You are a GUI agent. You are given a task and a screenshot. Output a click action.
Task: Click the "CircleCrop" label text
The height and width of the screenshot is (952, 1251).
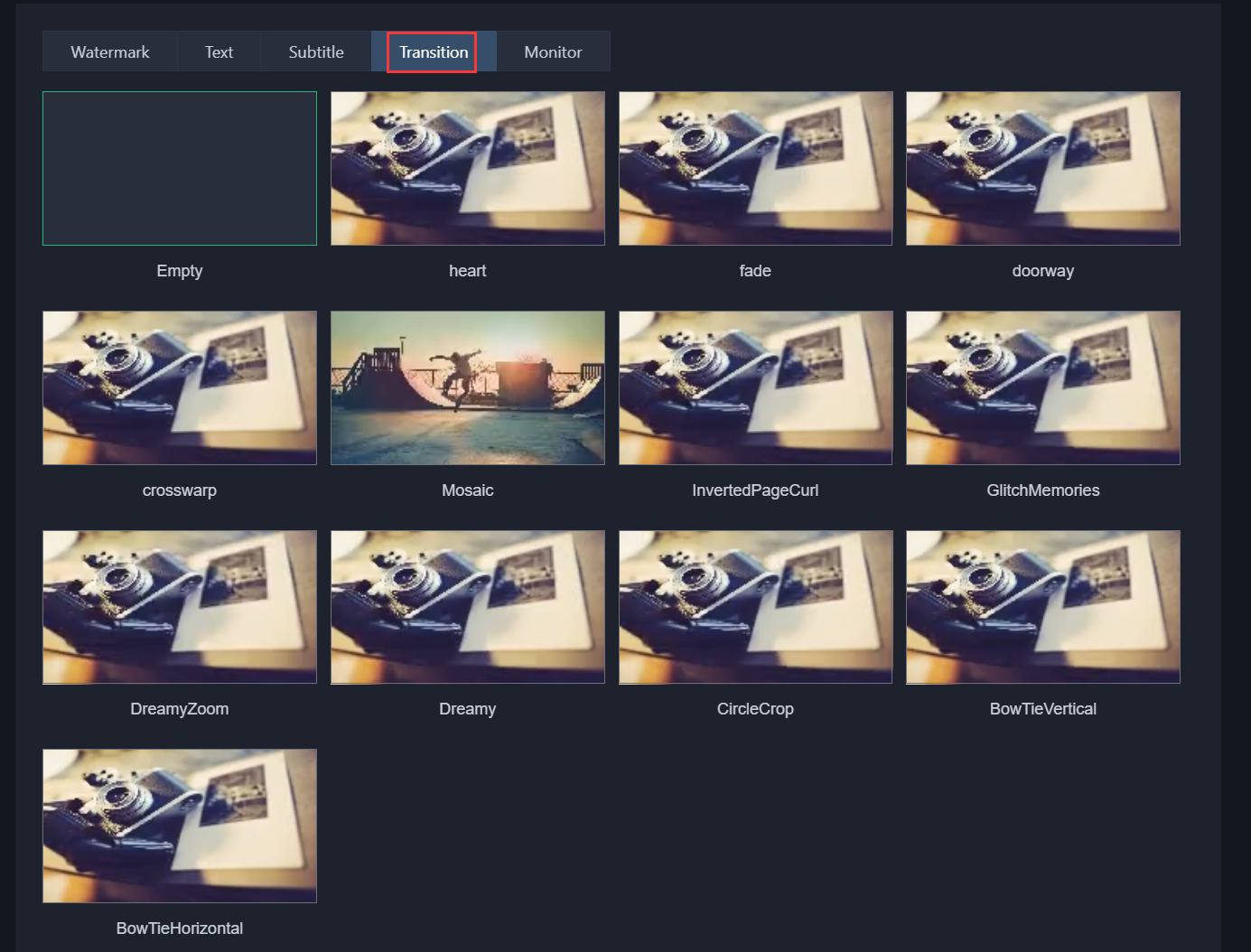[755, 709]
